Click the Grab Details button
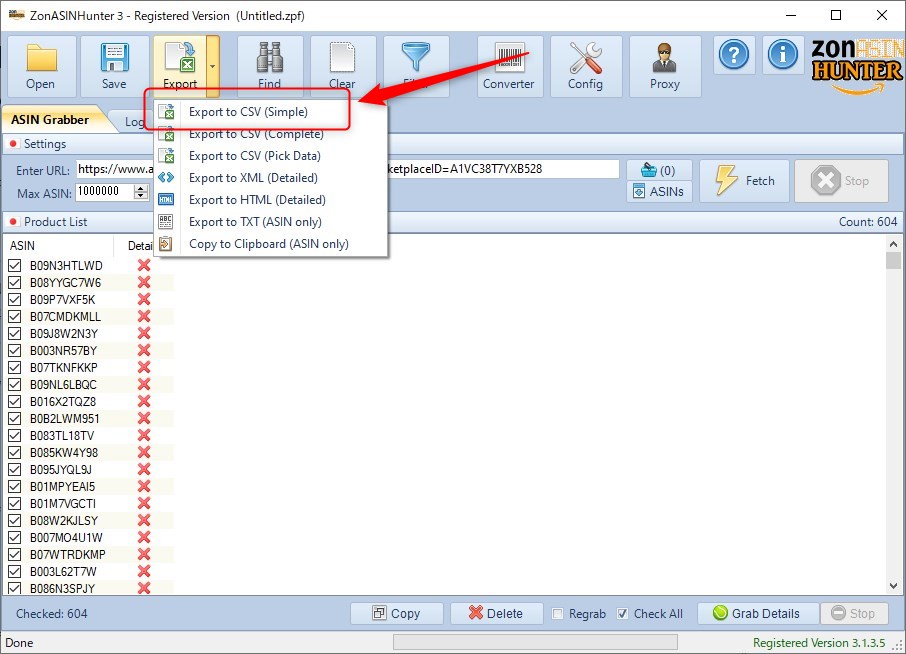Viewport: 906px width, 654px height. (x=758, y=614)
